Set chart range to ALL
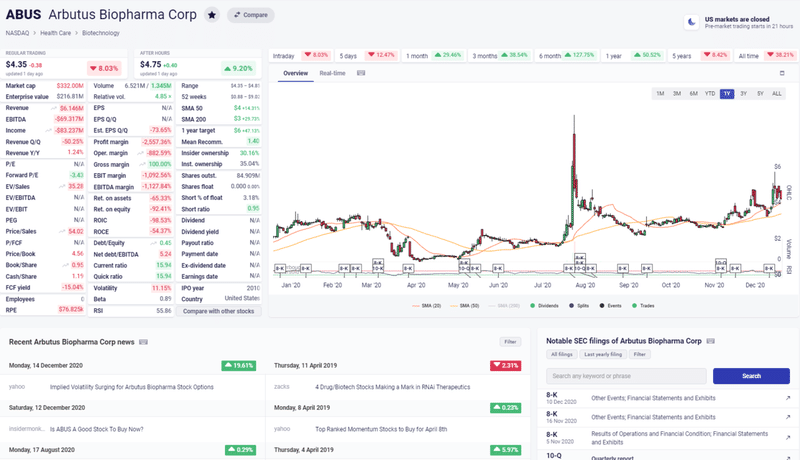 click(x=777, y=94)
